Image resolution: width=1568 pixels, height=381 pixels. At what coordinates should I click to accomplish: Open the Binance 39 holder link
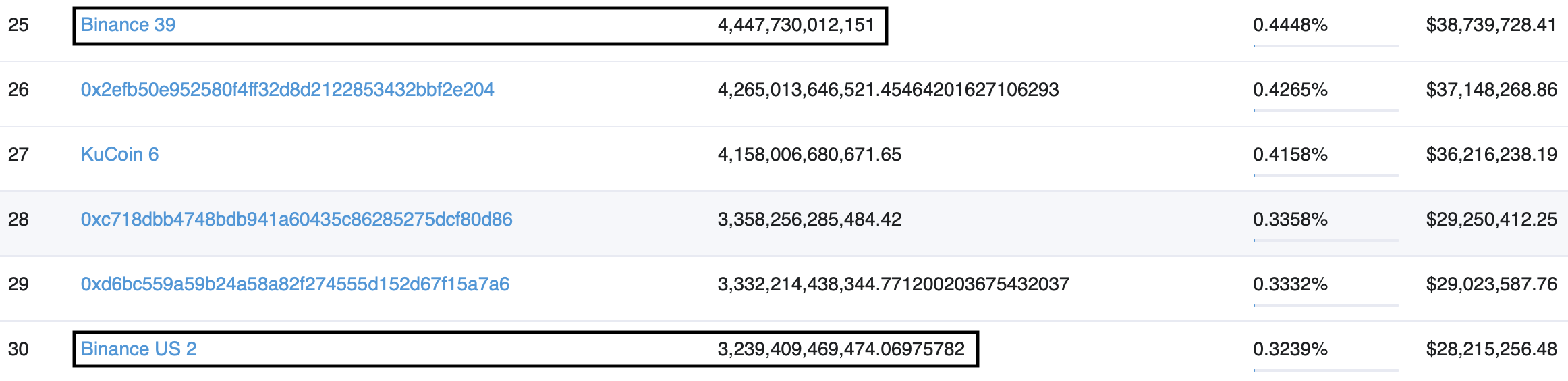[x=128, y=25]
